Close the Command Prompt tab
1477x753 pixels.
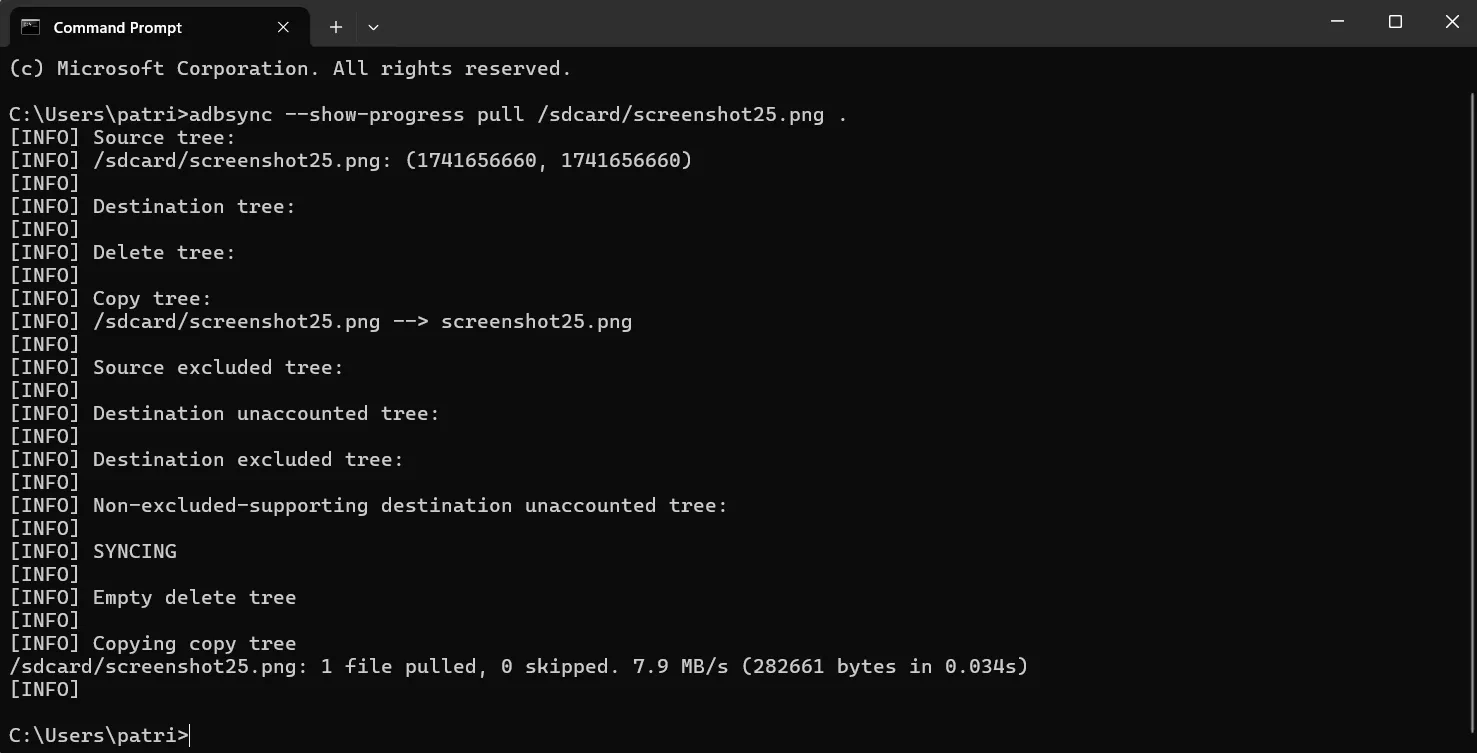tap(282, 27)
